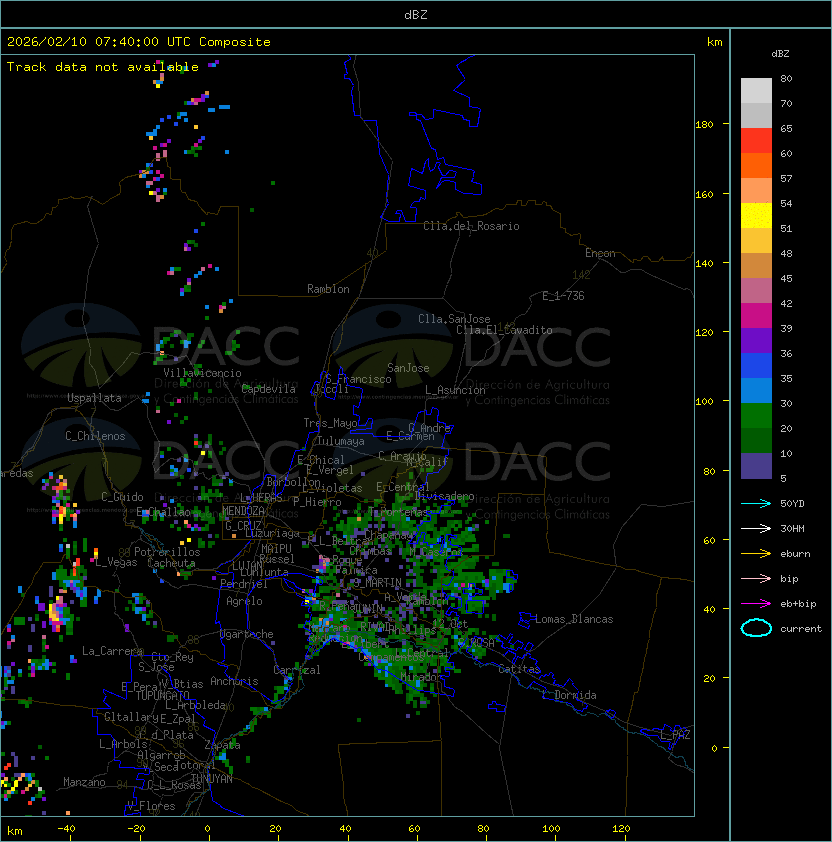Image resolution: width=832 pixels, height=842 pixels.
Task: Click 'Track data not available' message
Action: tap(103, 67)
